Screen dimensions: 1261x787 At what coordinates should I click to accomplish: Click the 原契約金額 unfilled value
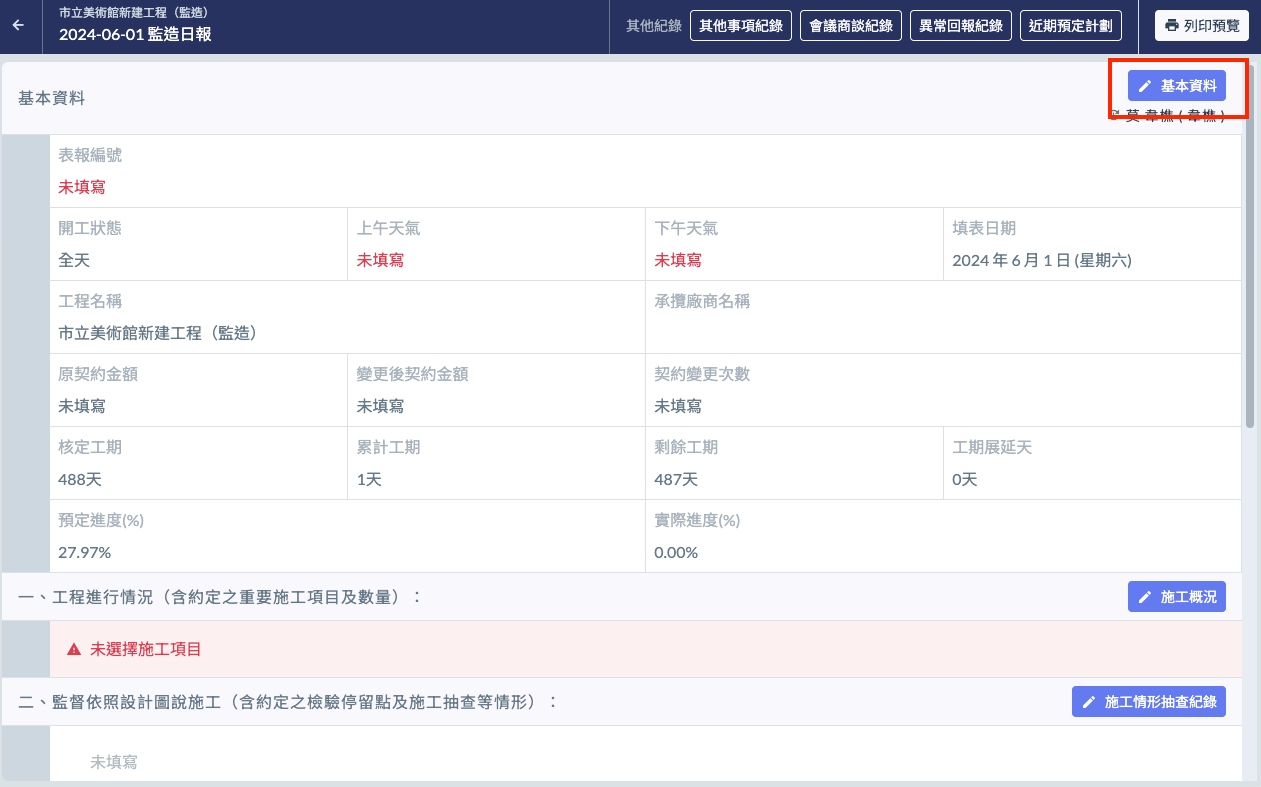82,406
